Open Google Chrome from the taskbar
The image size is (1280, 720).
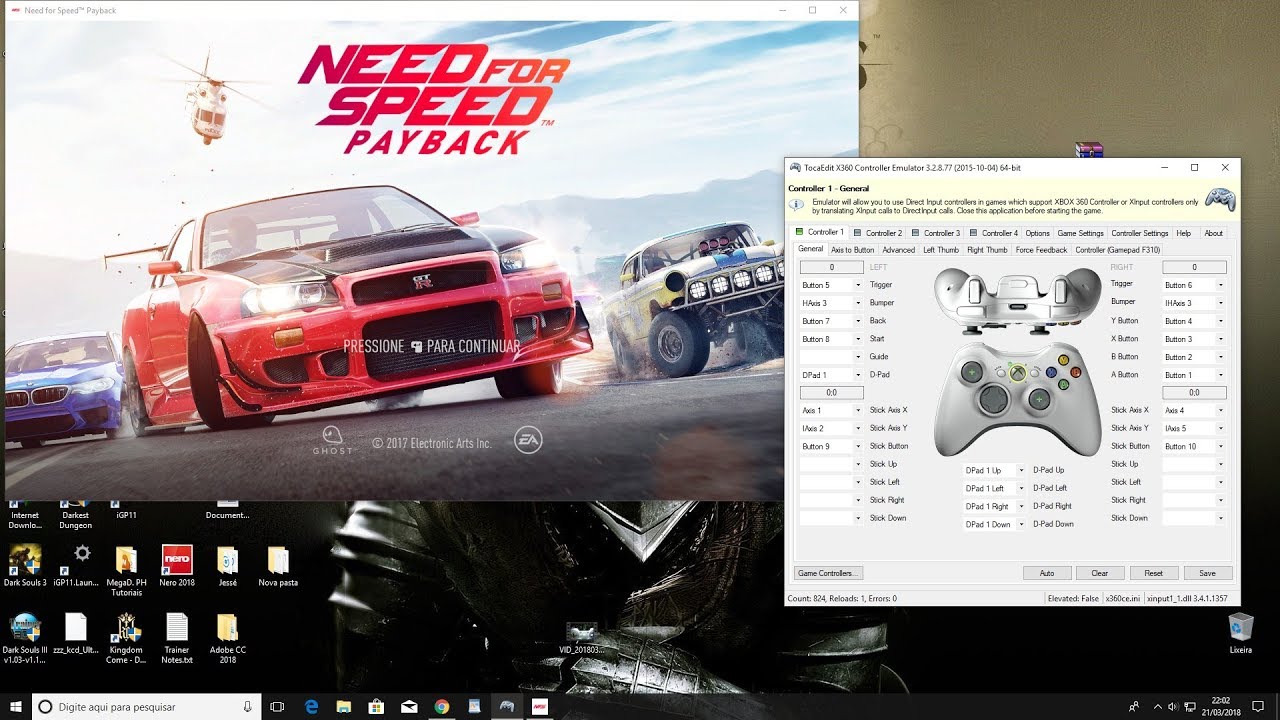coord(441,706)
